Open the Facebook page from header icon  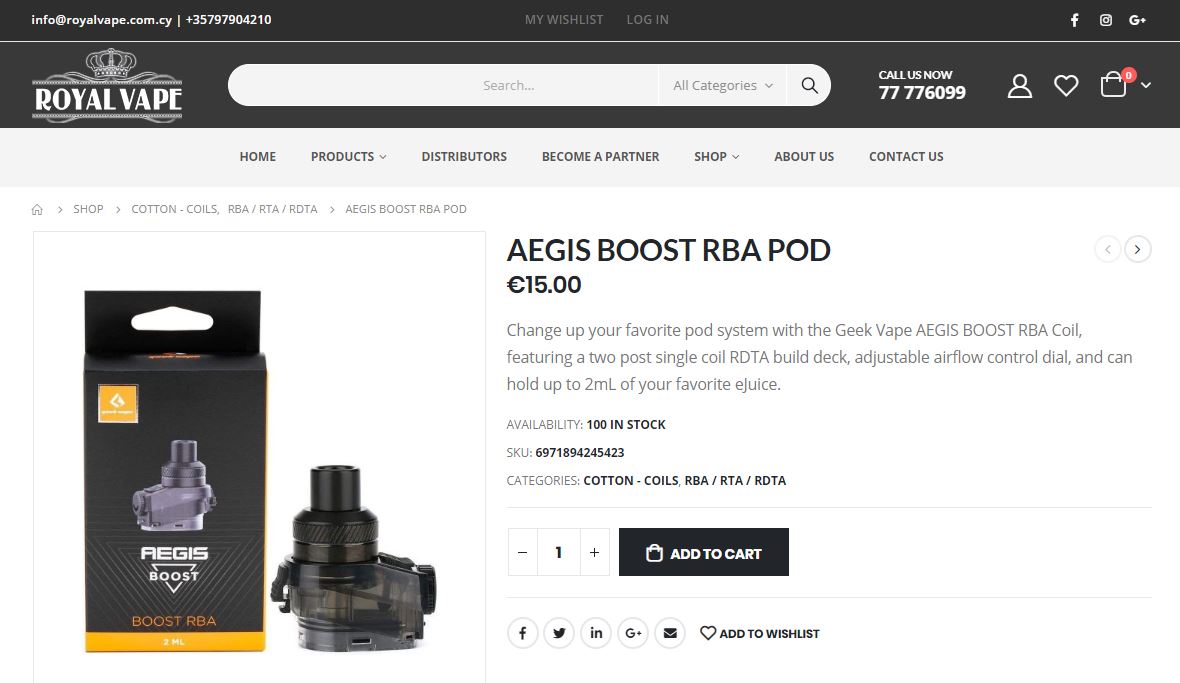coord(1075,20)
